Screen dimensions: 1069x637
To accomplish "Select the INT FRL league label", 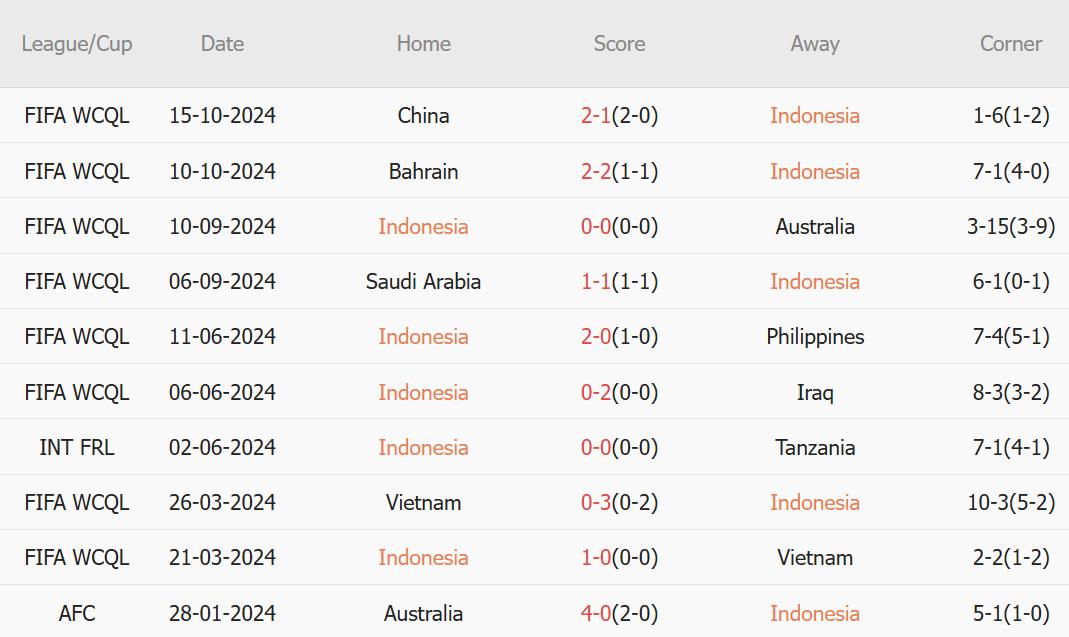I will tap(77, 447).
